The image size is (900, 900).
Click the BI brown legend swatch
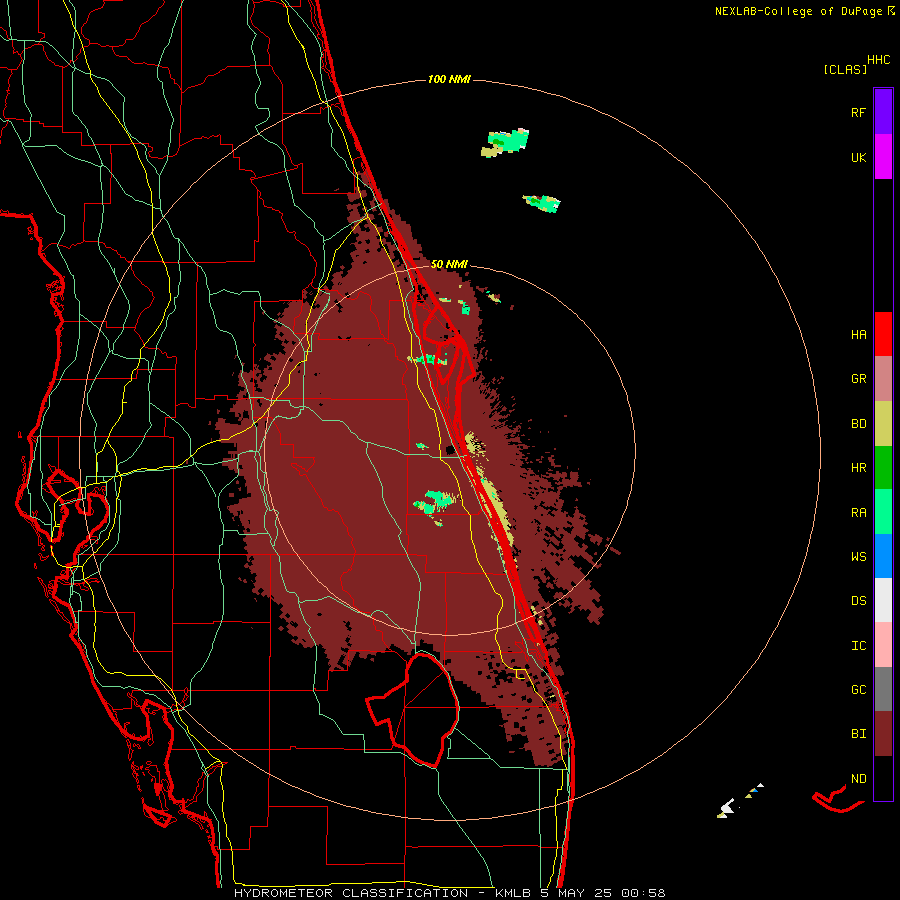coord(883,734)
